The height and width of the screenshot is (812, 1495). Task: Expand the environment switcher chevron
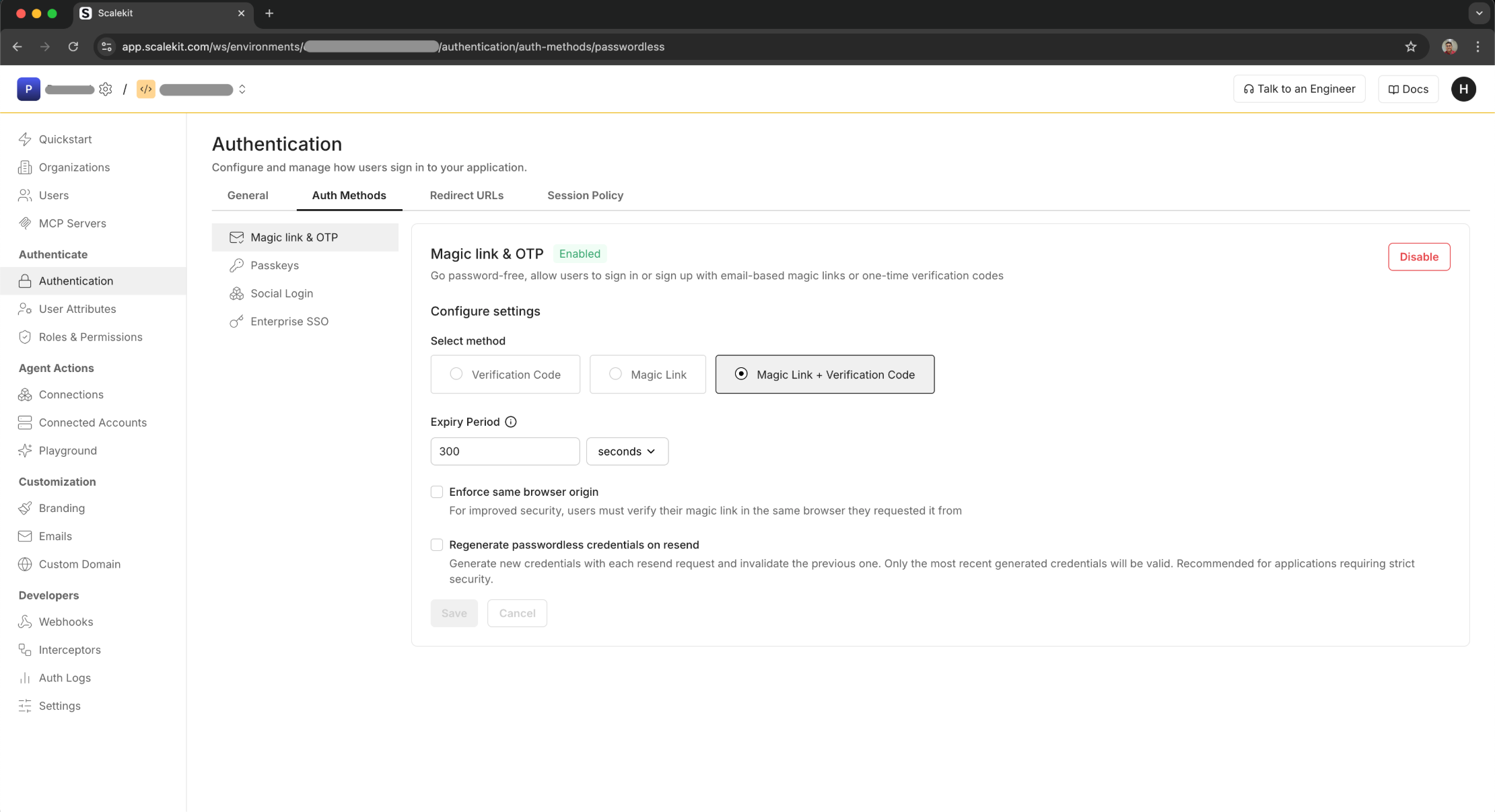pyautogui.click(x=242, y=89)
